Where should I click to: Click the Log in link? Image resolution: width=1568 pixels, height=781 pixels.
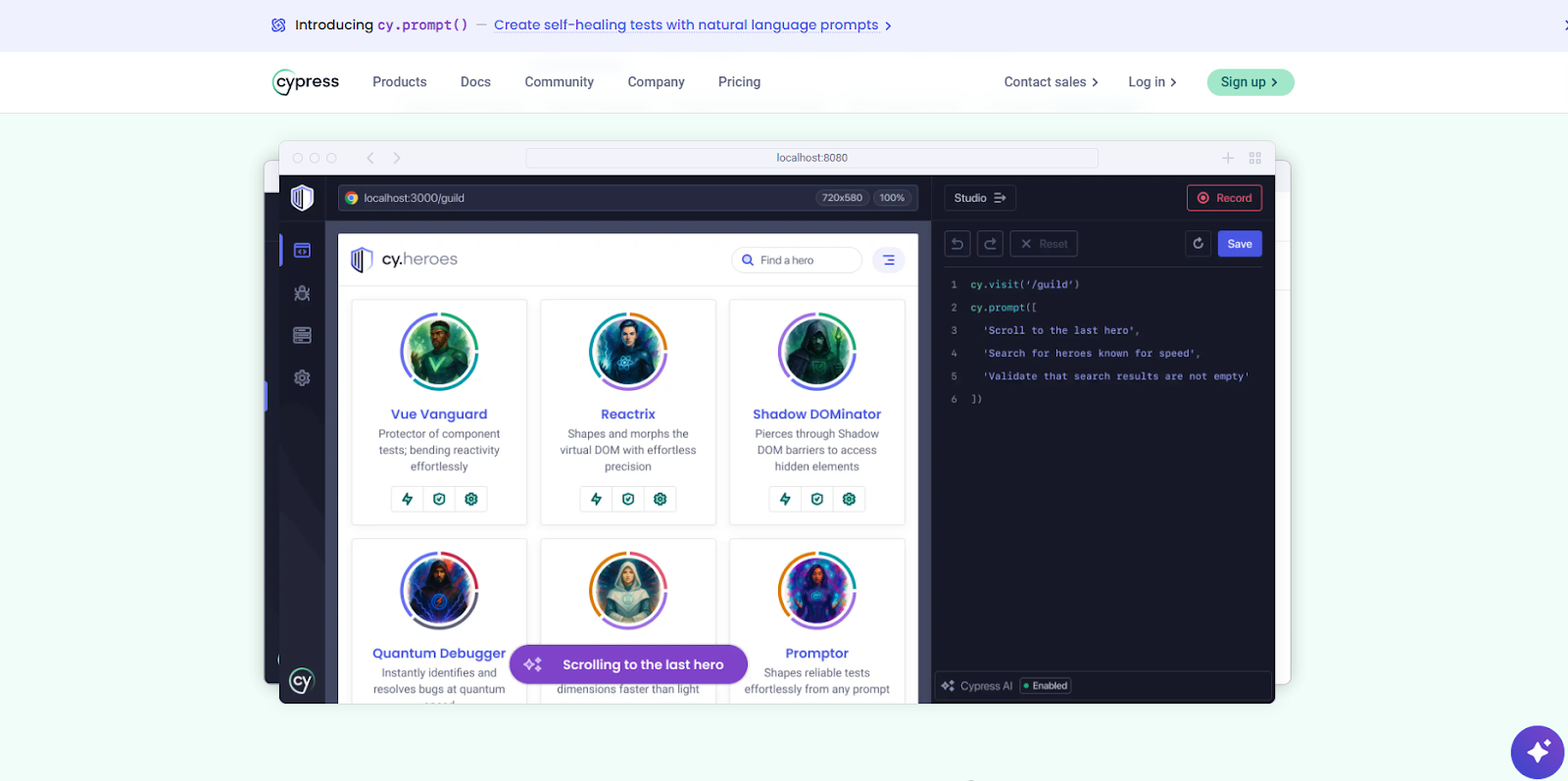[x=1151, y=82]
